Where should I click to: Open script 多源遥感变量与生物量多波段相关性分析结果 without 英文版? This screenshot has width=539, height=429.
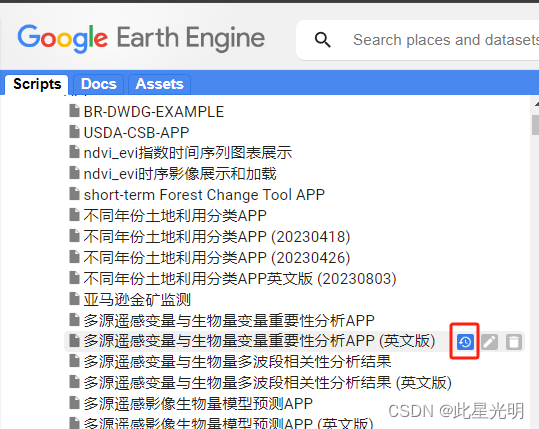pos(237,362)
